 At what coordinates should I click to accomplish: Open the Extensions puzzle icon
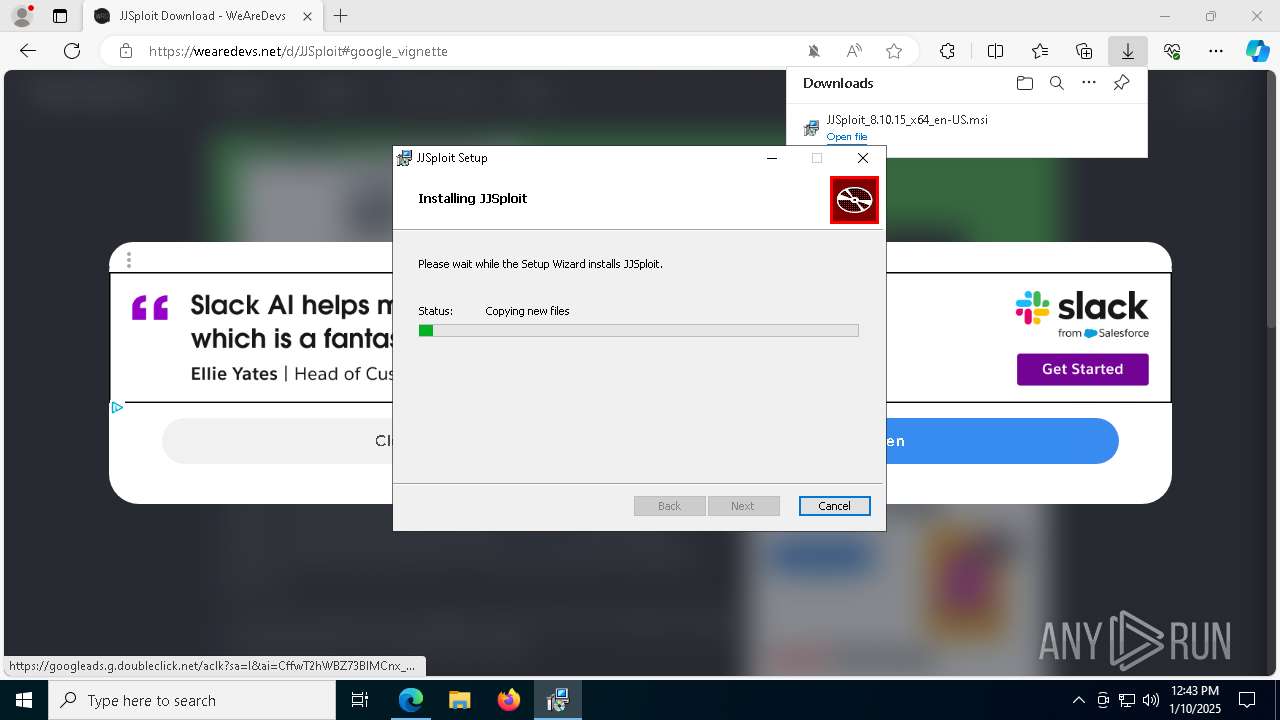click(x=947, y=51)
